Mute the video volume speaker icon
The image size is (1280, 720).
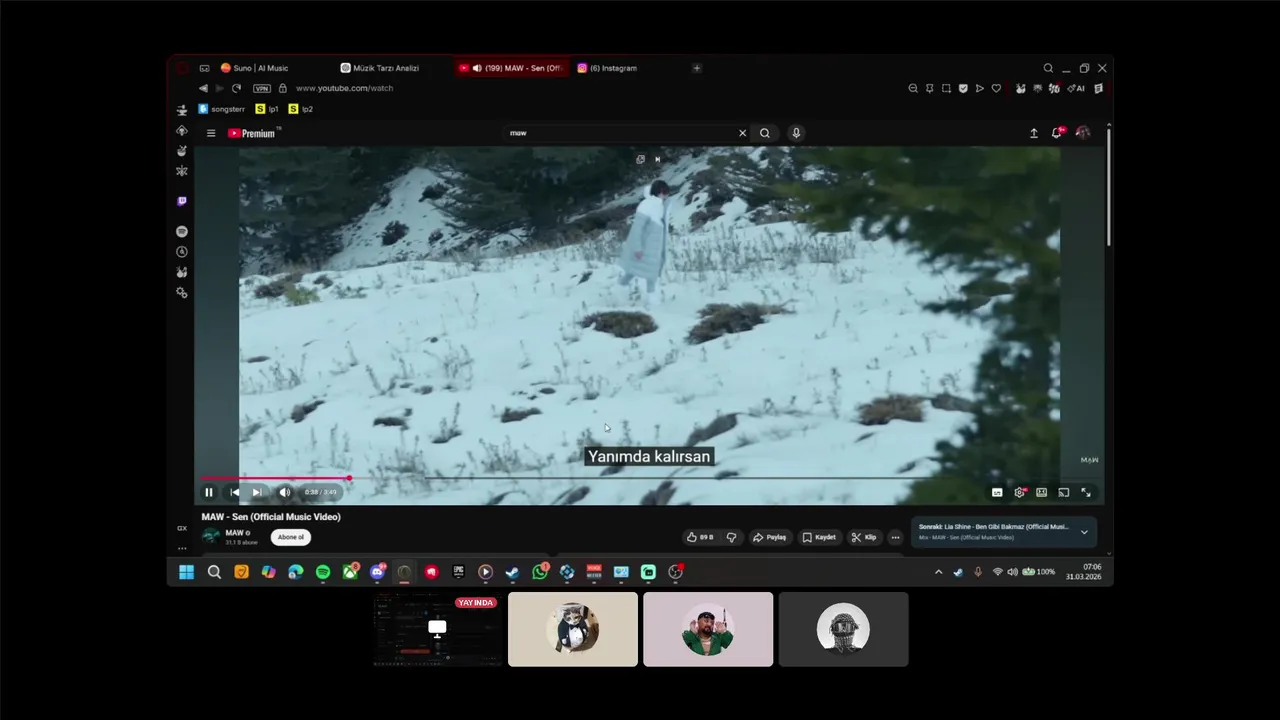coord(285,492)
